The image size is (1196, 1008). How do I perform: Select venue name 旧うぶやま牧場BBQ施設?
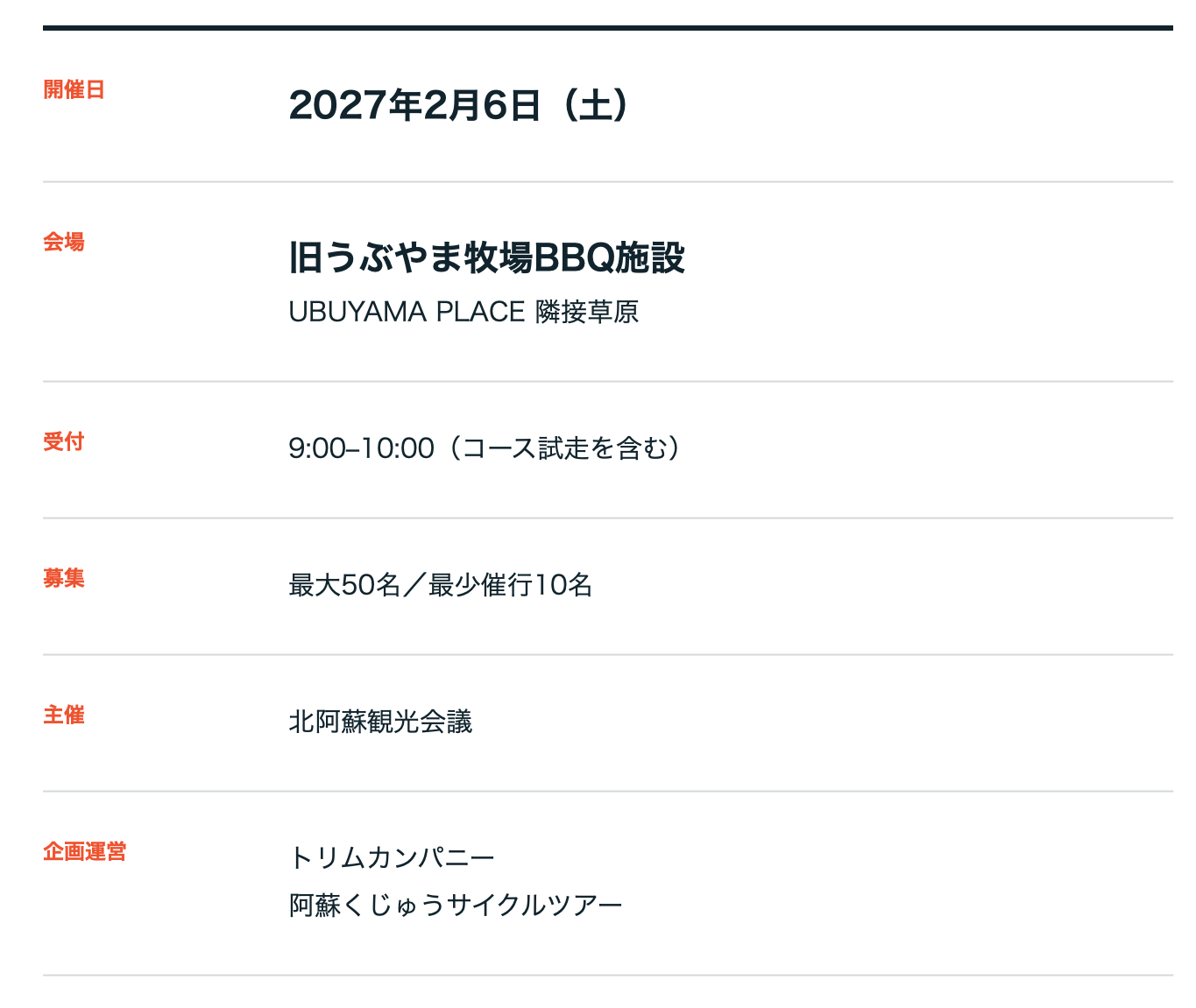click(x=486, y=257)
